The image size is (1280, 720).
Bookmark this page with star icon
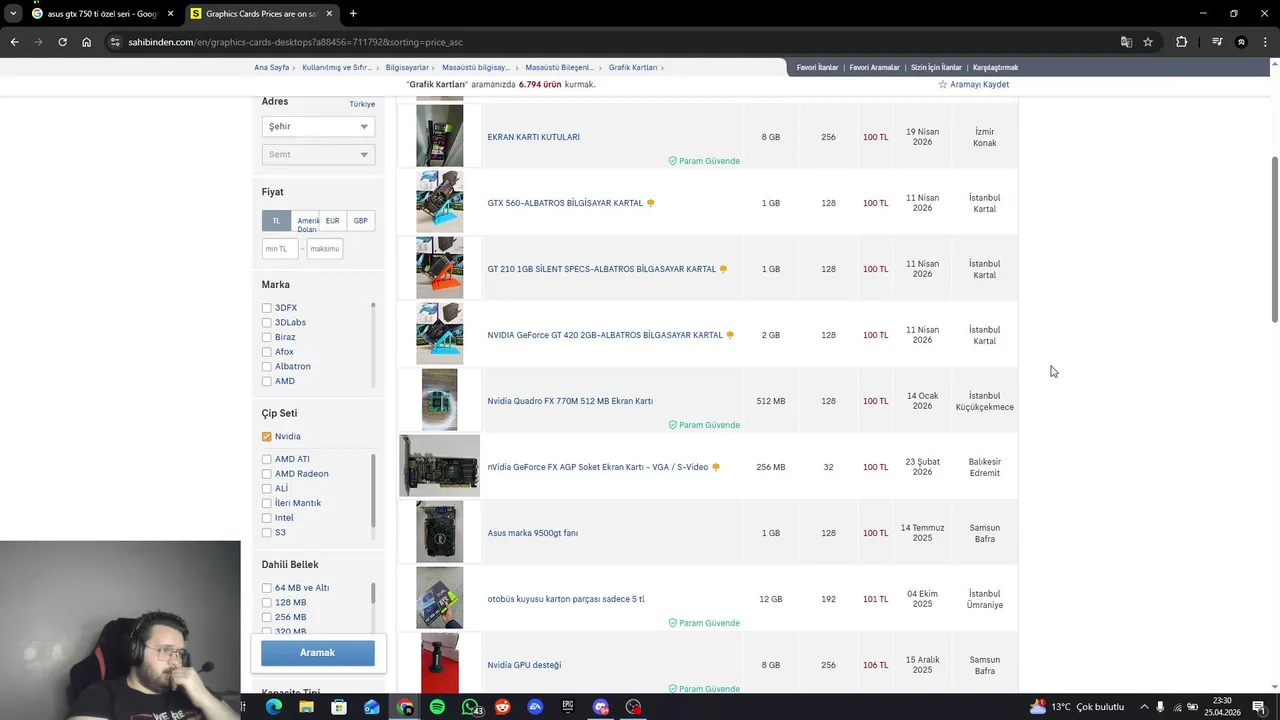click(x=1148, y=42)
